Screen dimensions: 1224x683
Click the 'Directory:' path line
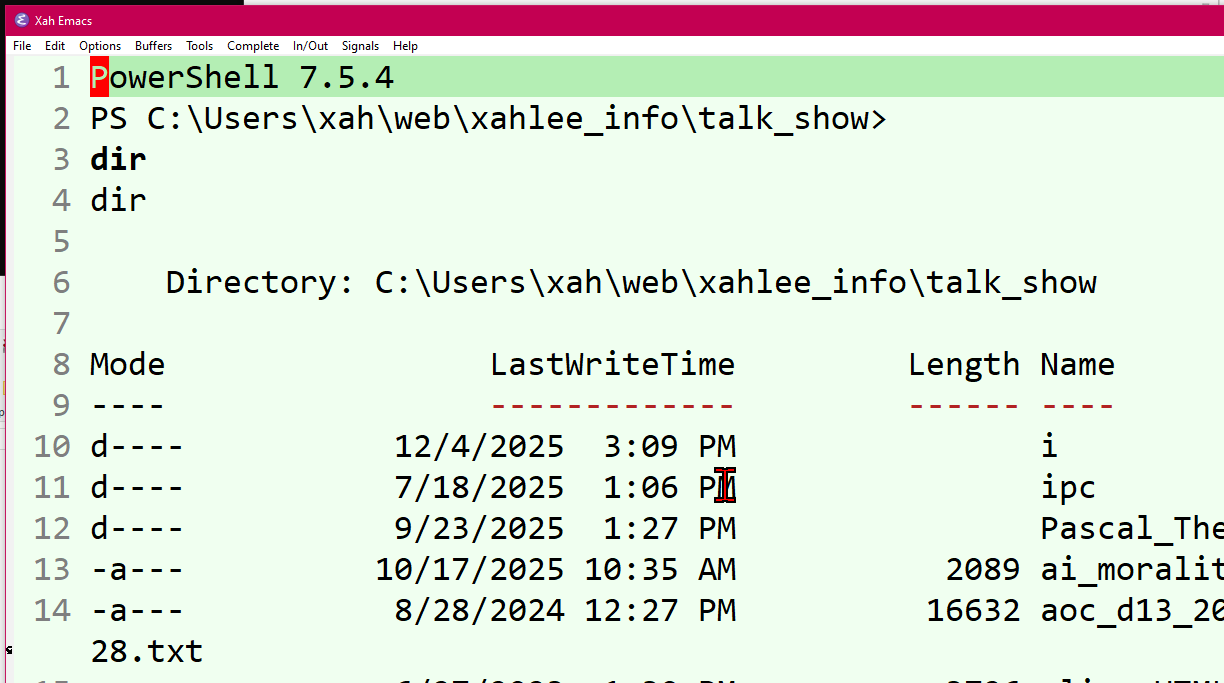coord(631,283)
